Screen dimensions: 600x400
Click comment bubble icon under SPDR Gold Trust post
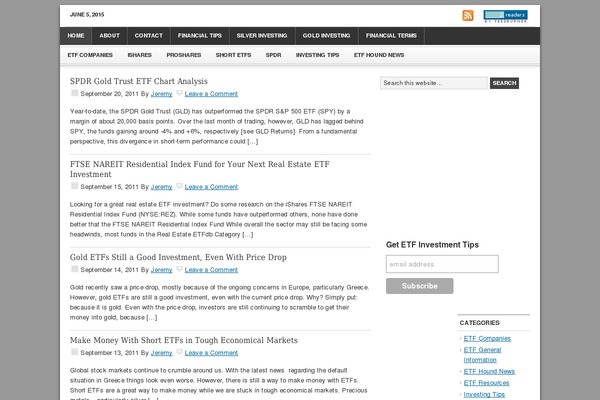(x=179, y=93)
